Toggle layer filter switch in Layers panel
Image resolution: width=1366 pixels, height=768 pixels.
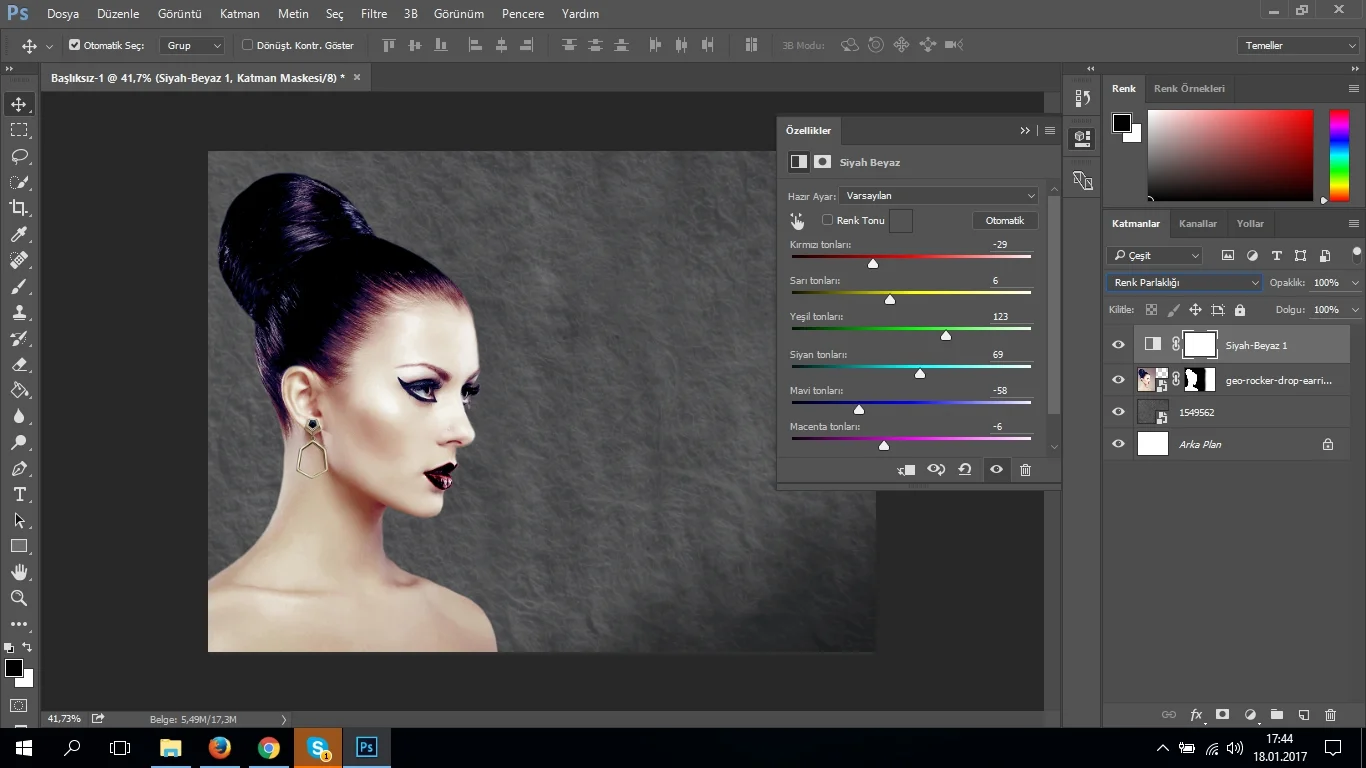[1356, 255]
